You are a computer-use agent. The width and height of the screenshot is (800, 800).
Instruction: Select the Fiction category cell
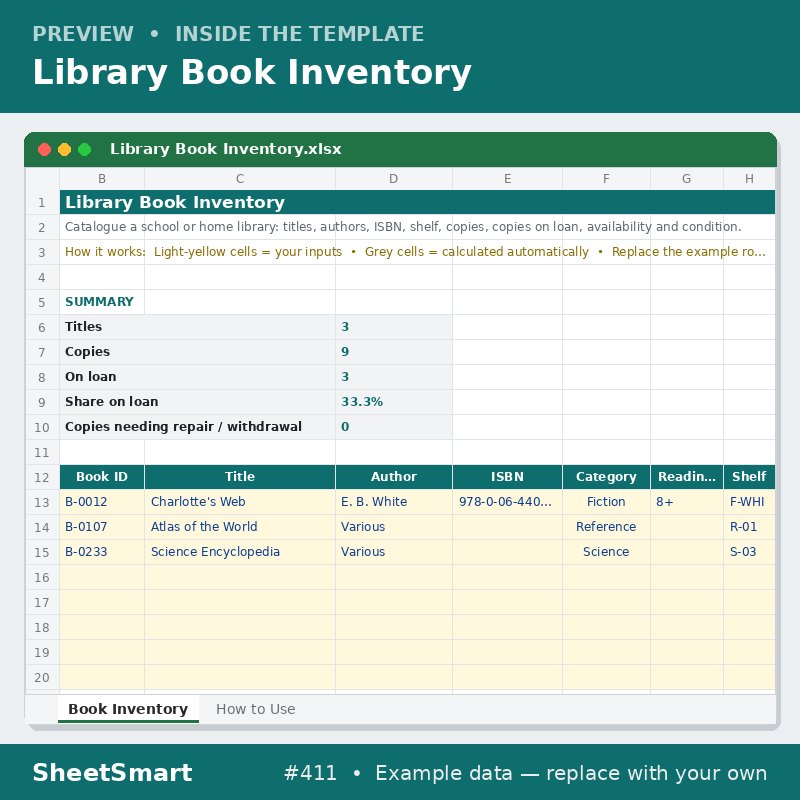coord(606,502)
